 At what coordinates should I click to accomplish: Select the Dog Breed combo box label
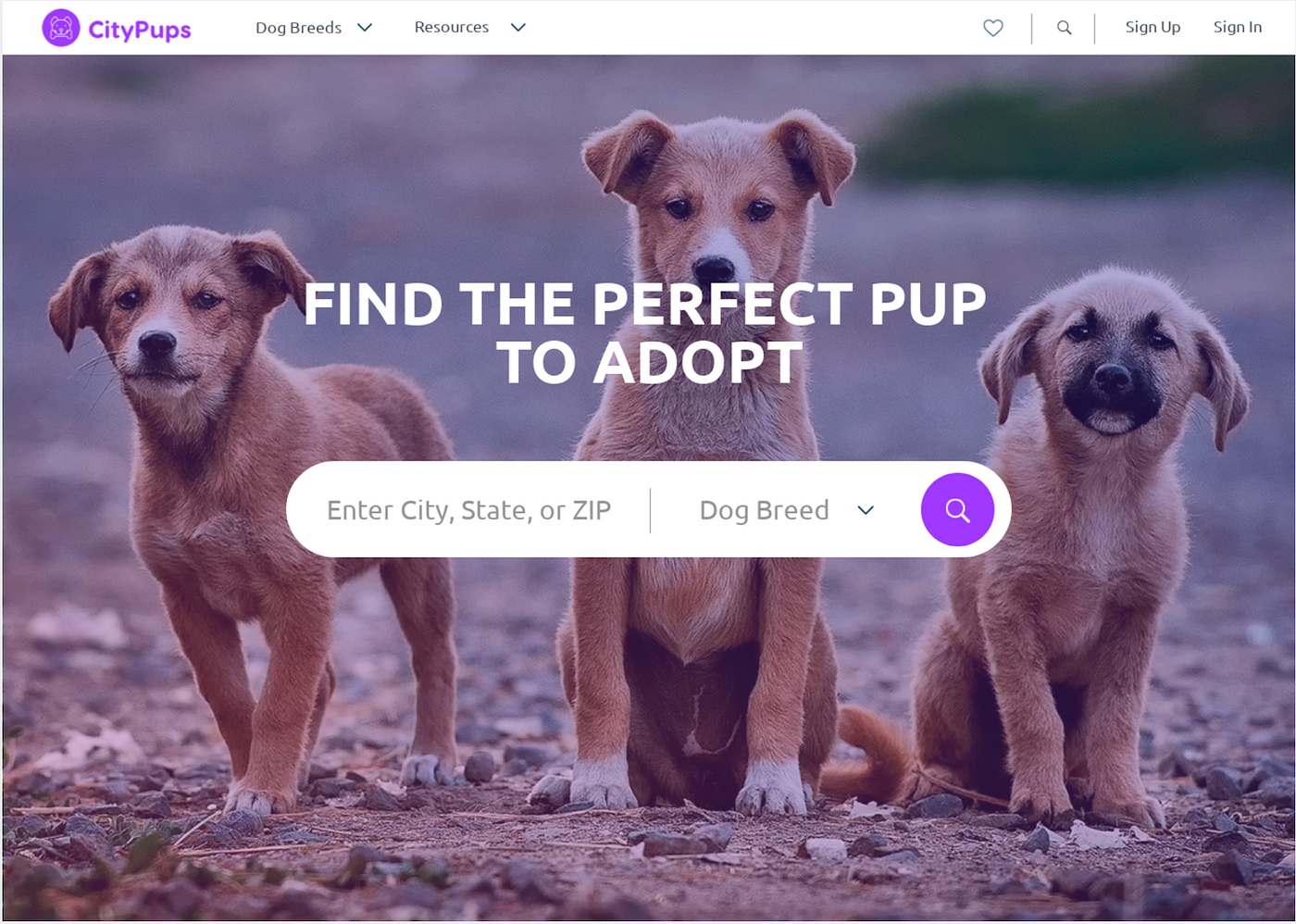pyautogui.click(x=764, y=510)
